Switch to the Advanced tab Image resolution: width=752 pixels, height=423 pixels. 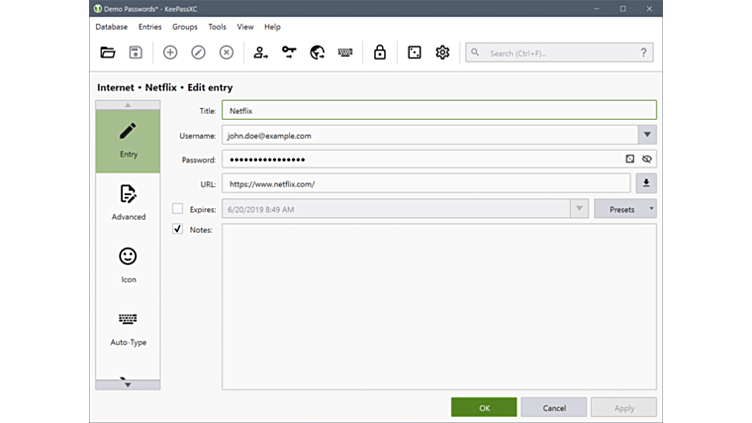tap(128, 202)
